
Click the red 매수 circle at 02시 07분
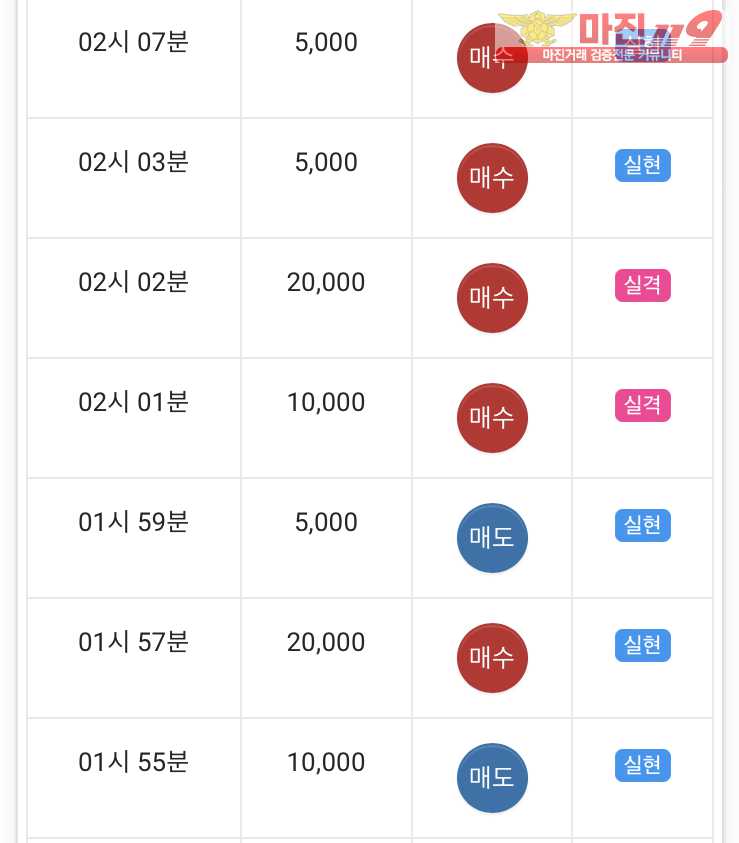pos(492,58)
